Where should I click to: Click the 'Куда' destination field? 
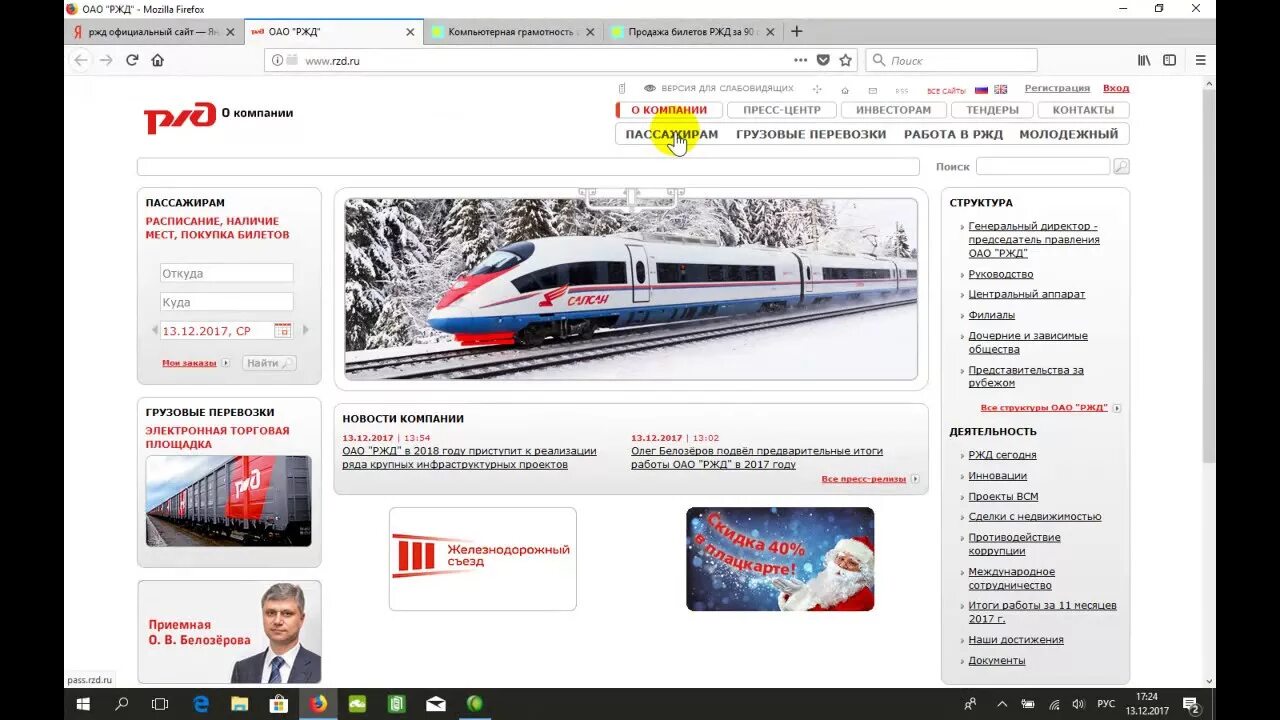227,301
